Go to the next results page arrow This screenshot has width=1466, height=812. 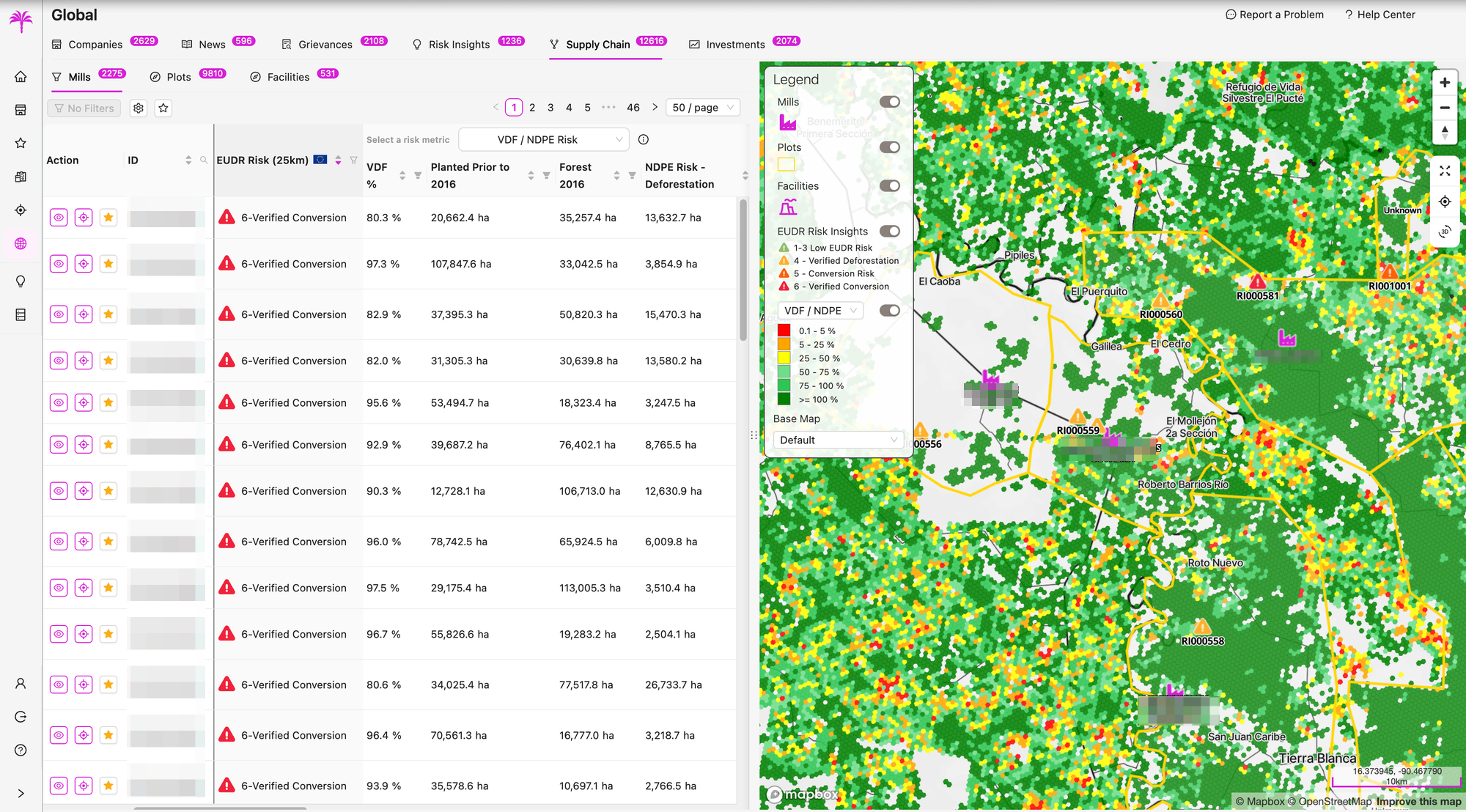coord(655,108)
